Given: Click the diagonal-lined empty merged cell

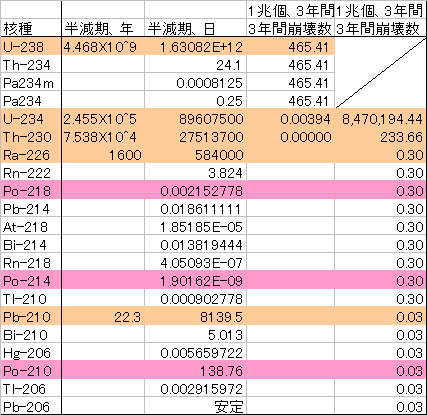Looking at the screenshot, I should 380,73.
